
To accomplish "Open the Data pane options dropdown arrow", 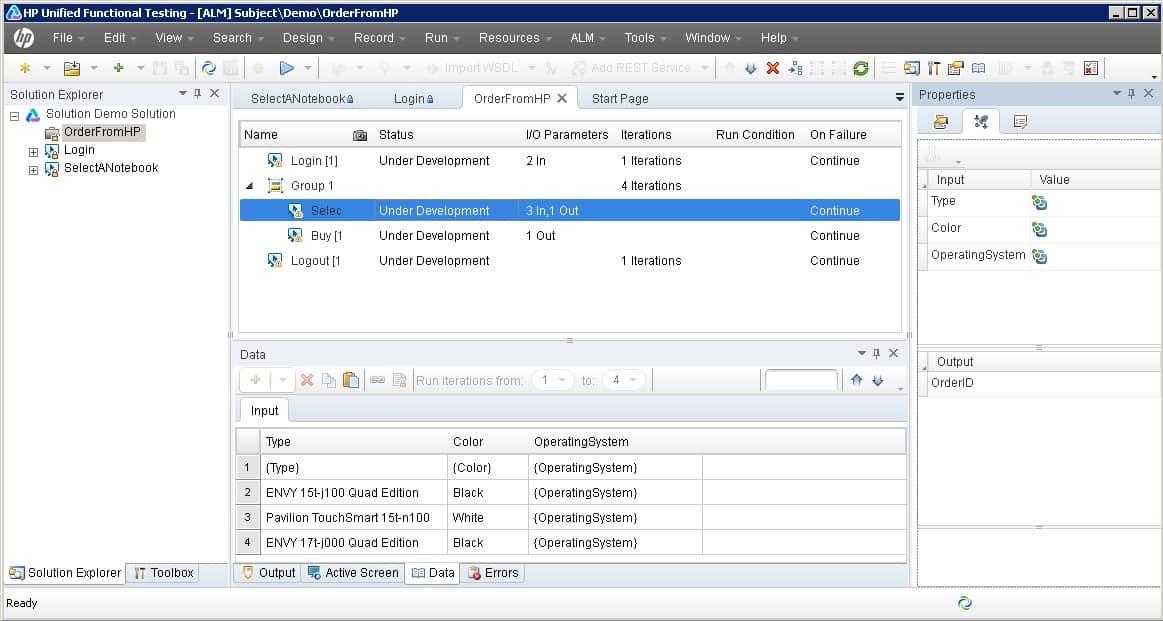I will pyautogui.click(x=861, y=353).
